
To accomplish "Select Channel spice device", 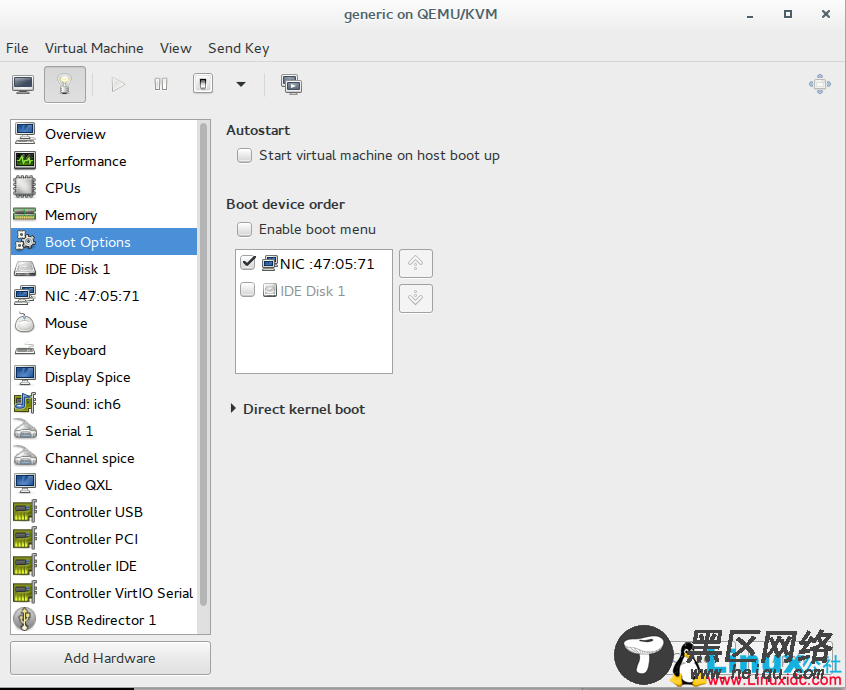I will pos(104,457).
